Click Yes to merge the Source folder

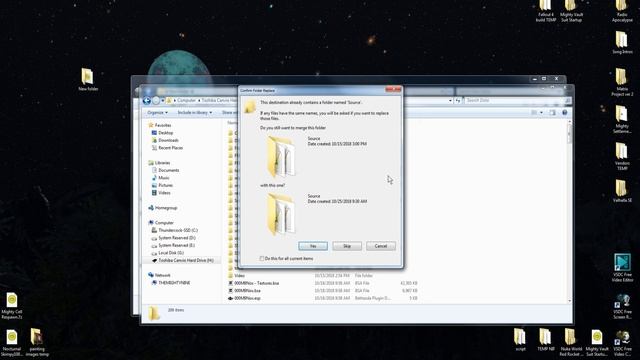[313, 246]
